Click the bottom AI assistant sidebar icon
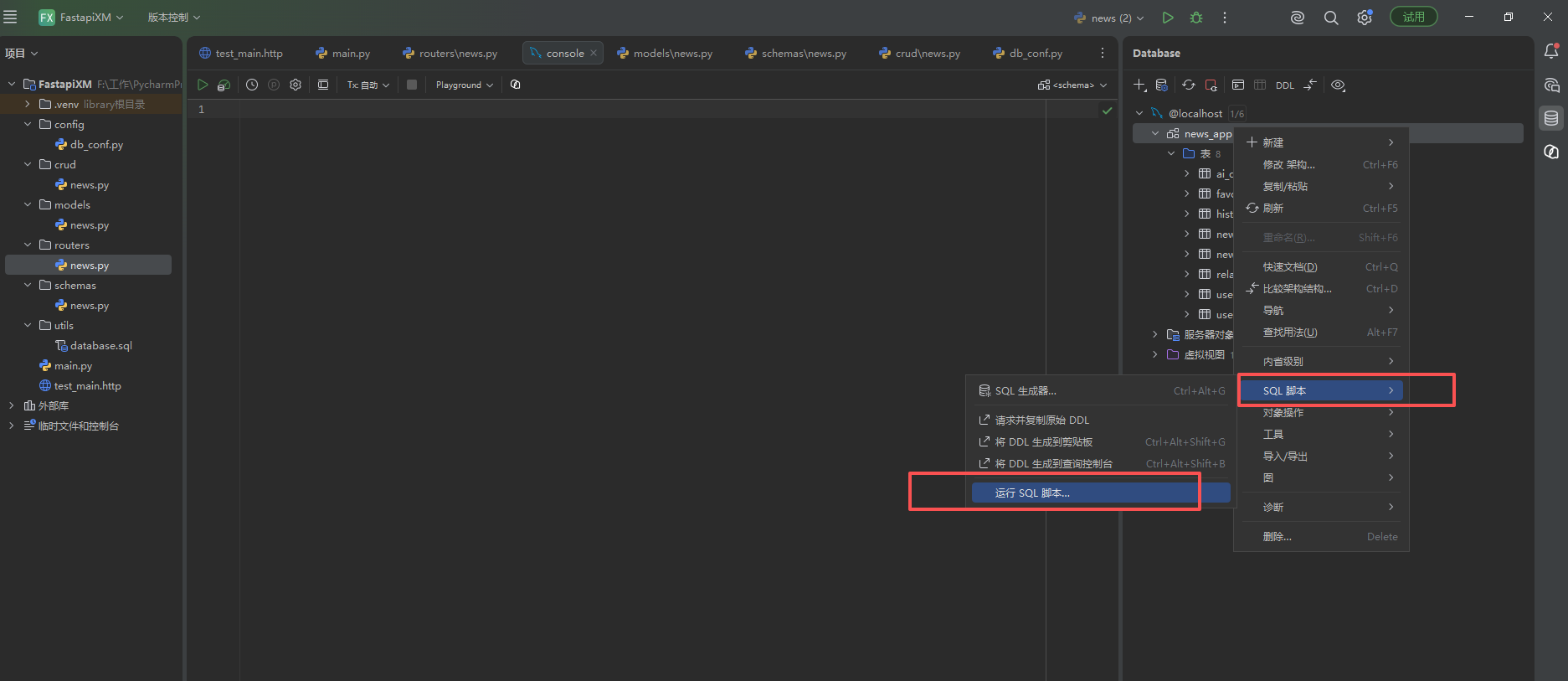The image size is (1568, 681). pyautogui.click(x=1551, y=152)
